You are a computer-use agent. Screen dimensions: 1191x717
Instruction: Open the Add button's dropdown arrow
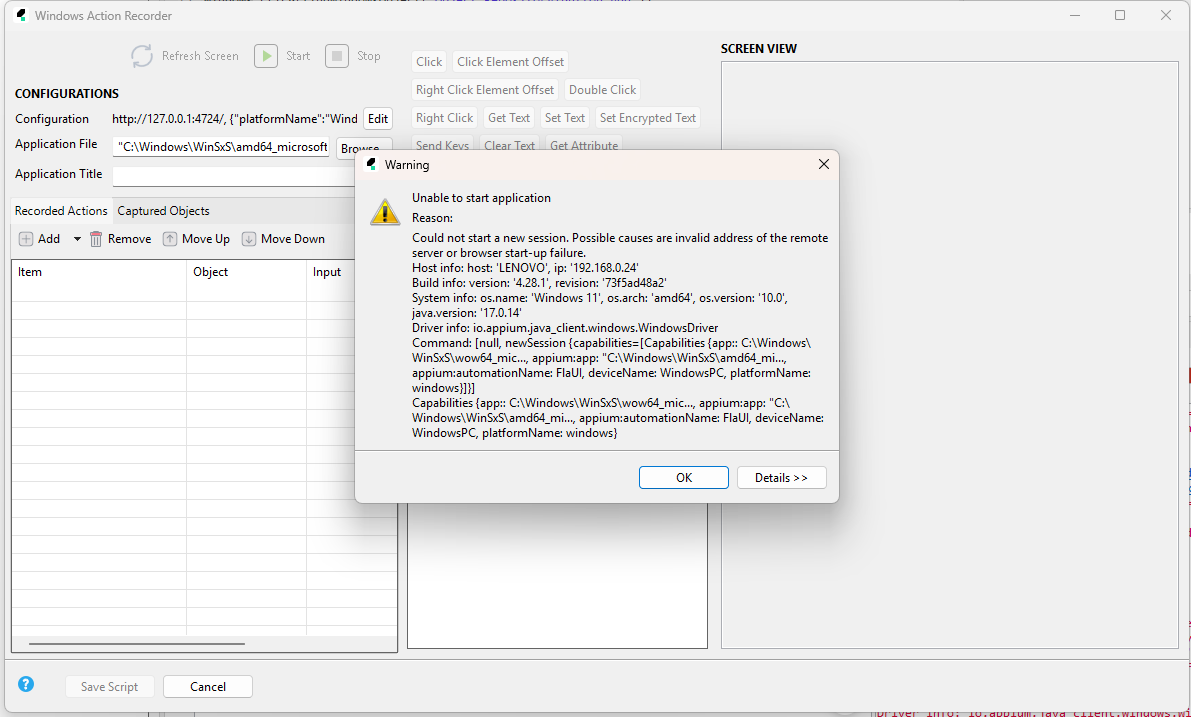[x=77, y=238]
